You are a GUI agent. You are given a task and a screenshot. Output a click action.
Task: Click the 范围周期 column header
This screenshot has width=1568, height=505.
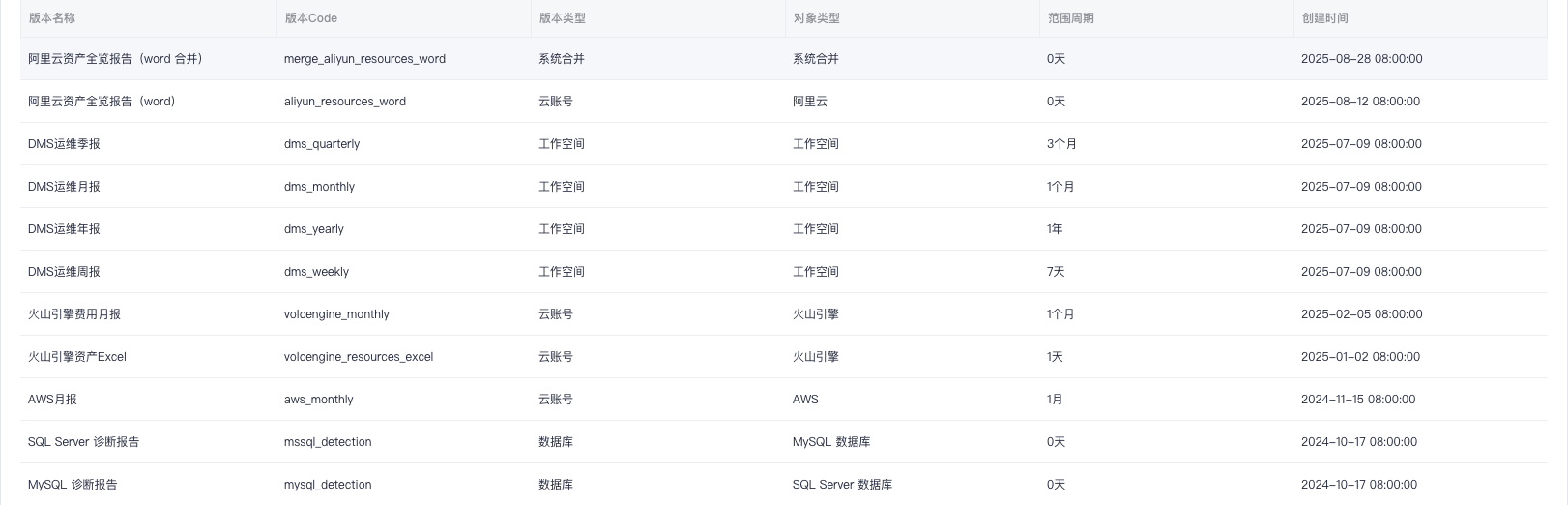1070,18
